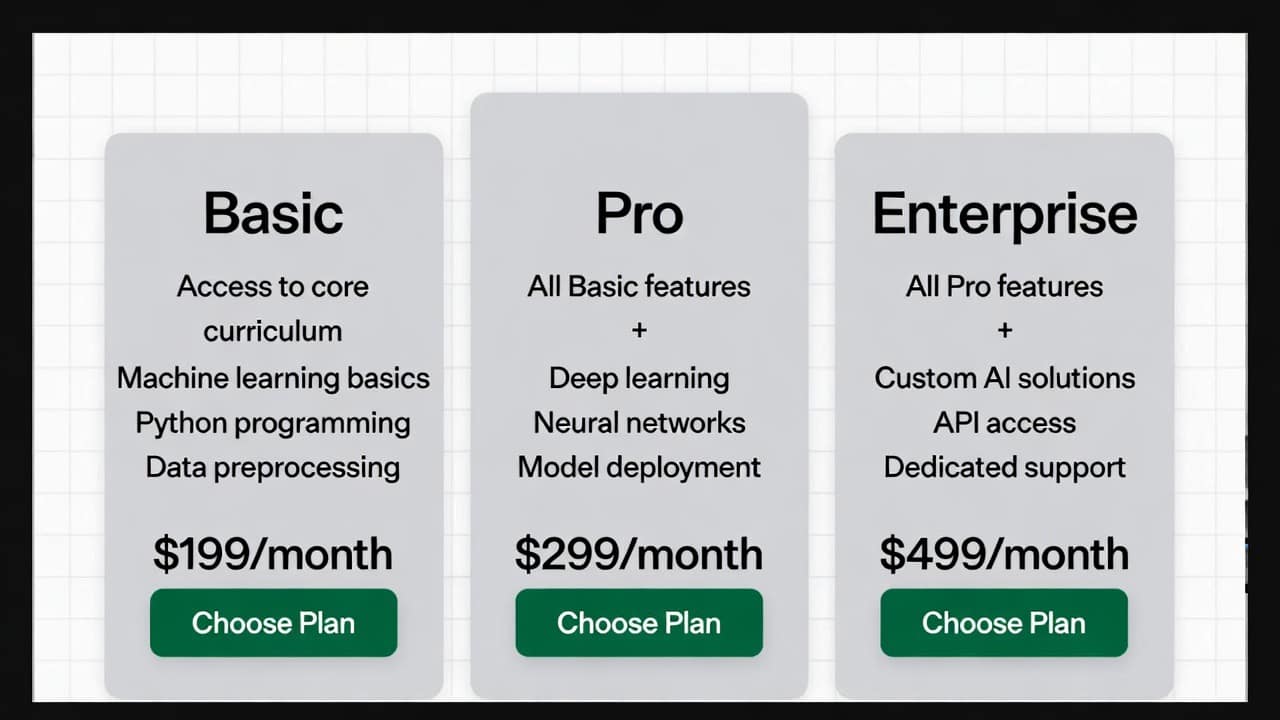
Task: Click Choose Plan button under Enterprise
Action: [1004, 623]
